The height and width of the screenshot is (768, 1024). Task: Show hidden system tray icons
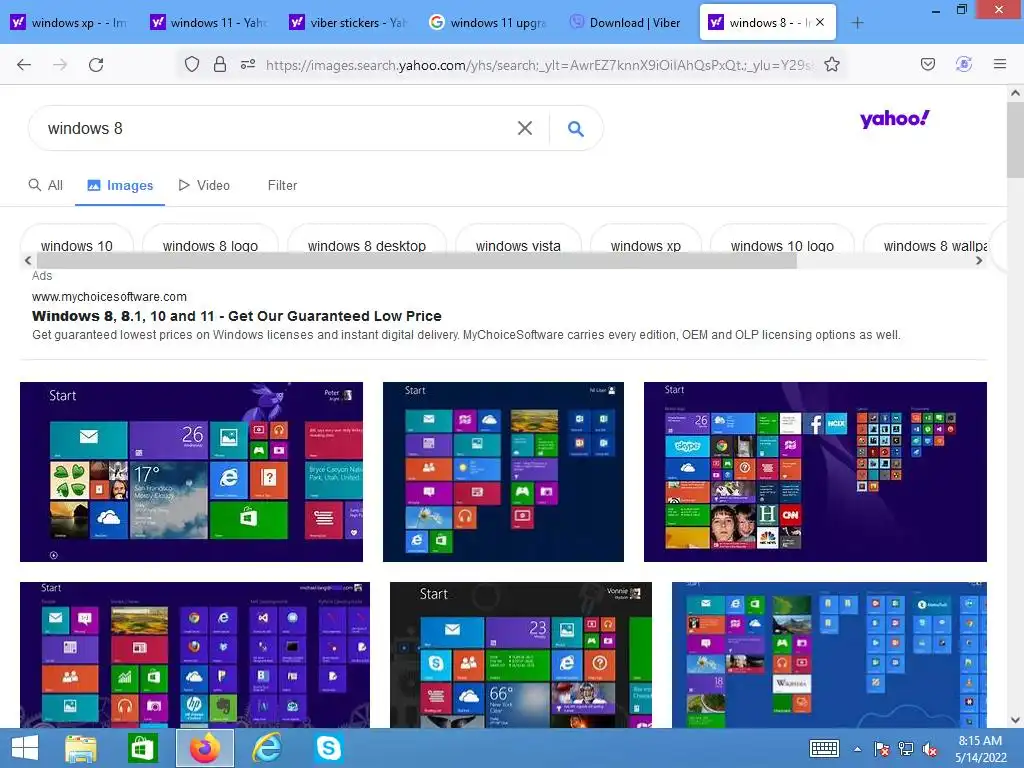857,749
